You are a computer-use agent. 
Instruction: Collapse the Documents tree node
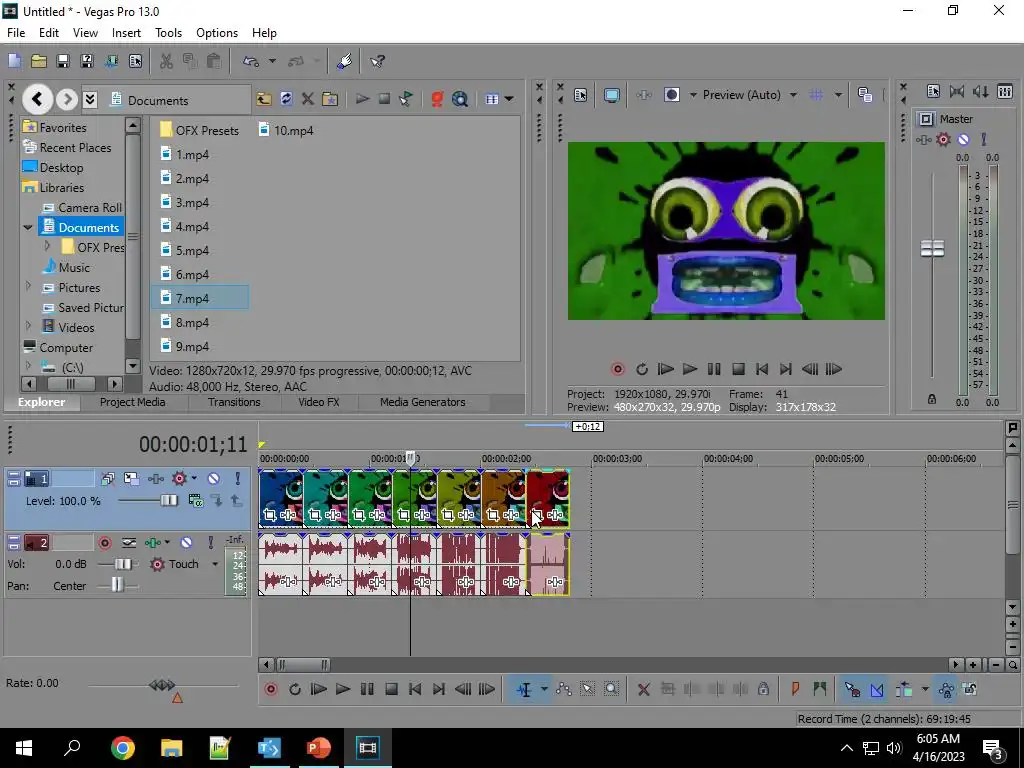pyautogui.click(x=27, y=228)
